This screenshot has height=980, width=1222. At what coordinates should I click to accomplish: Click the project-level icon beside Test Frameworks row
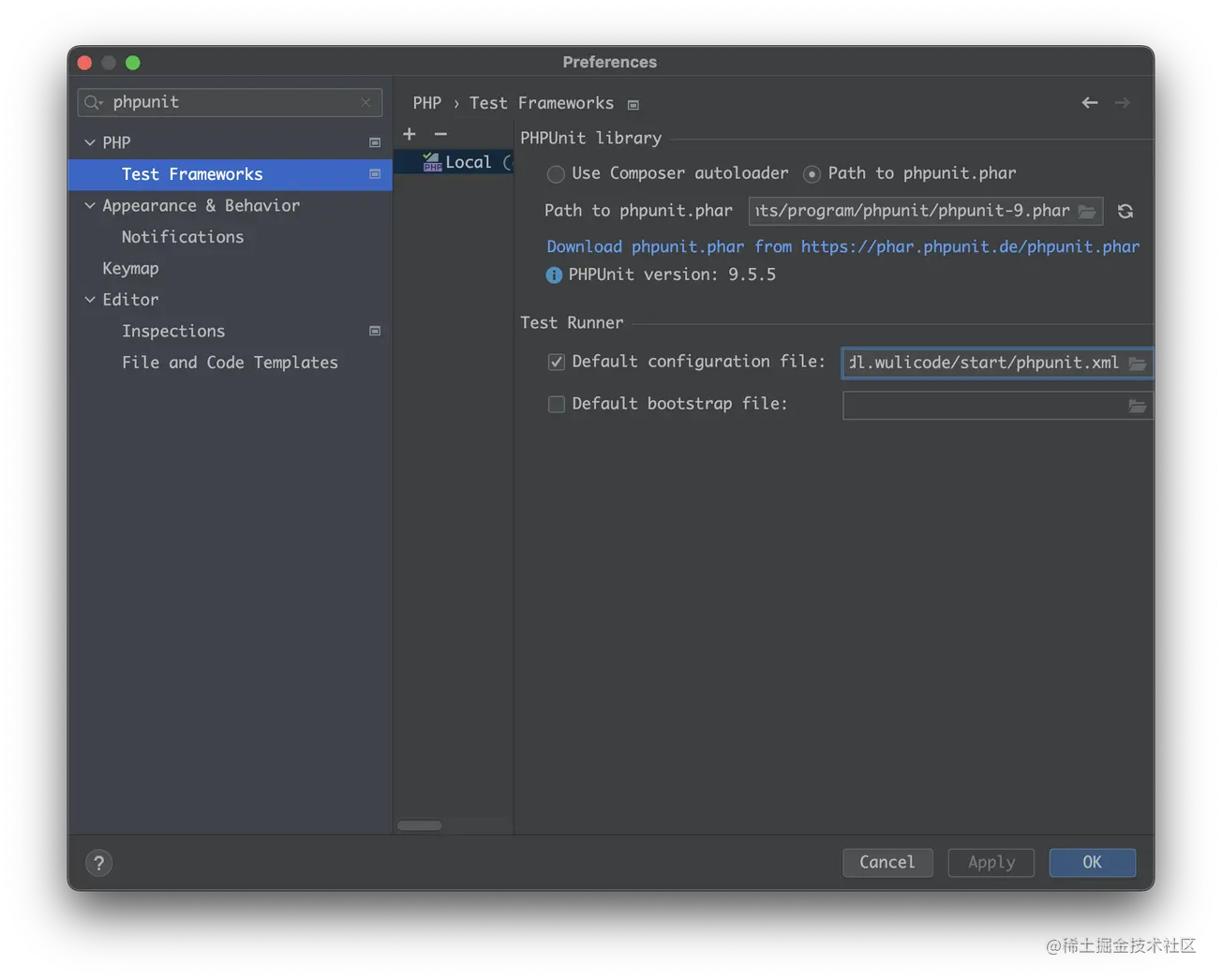click(x=375, y=174)
